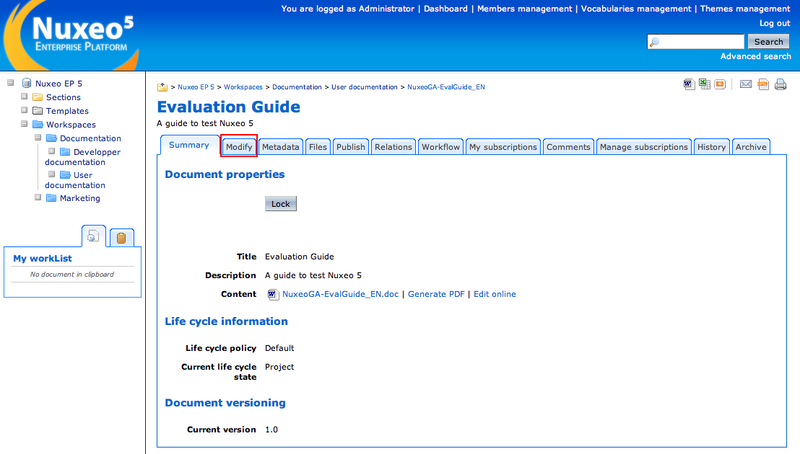
Task: Navigate to Workspaces in breadcrumb
Action: click(243, 87)
